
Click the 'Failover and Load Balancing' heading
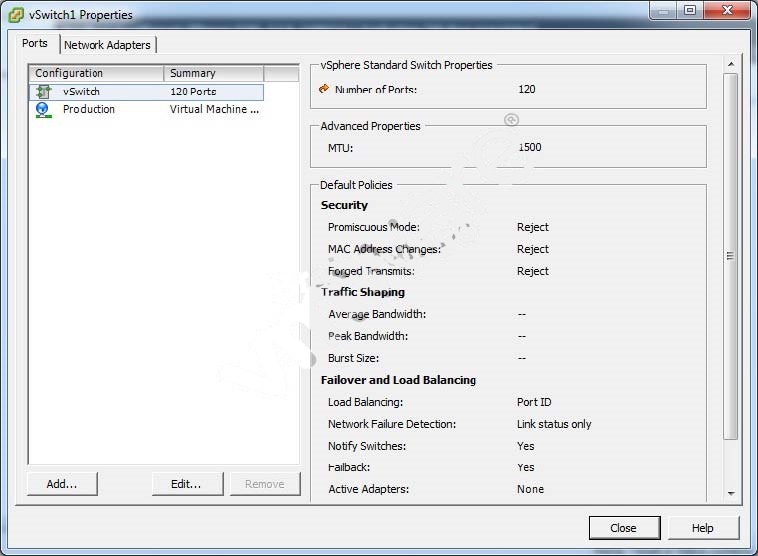point(398,380)
